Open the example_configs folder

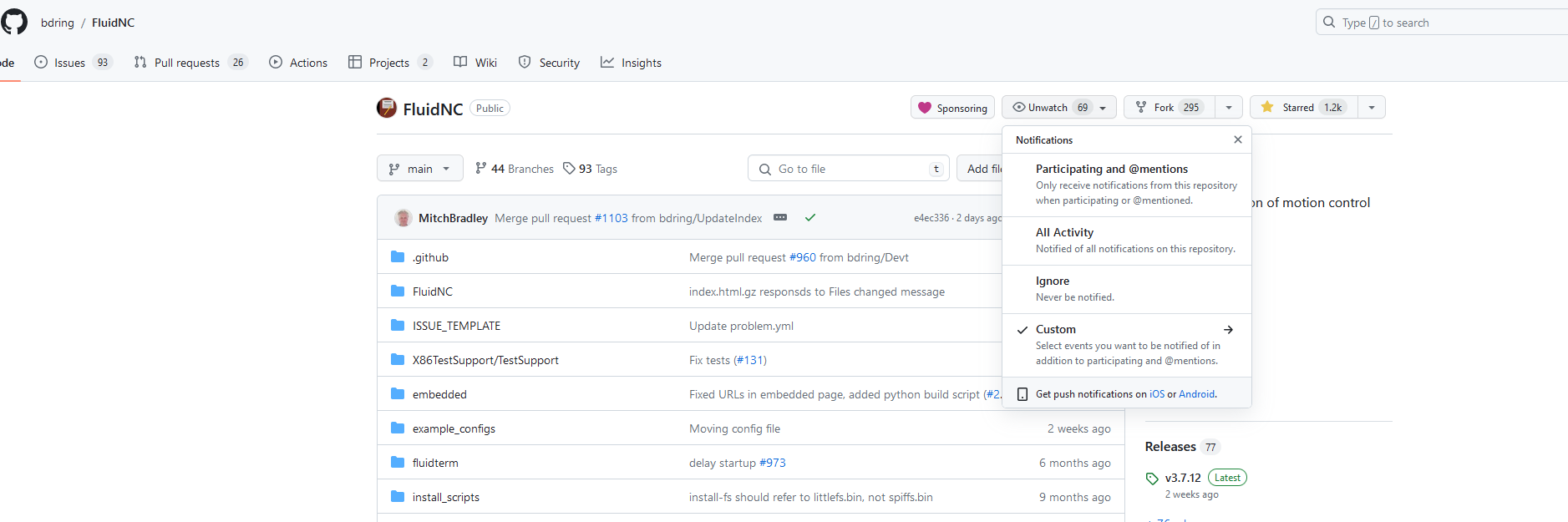454,428
